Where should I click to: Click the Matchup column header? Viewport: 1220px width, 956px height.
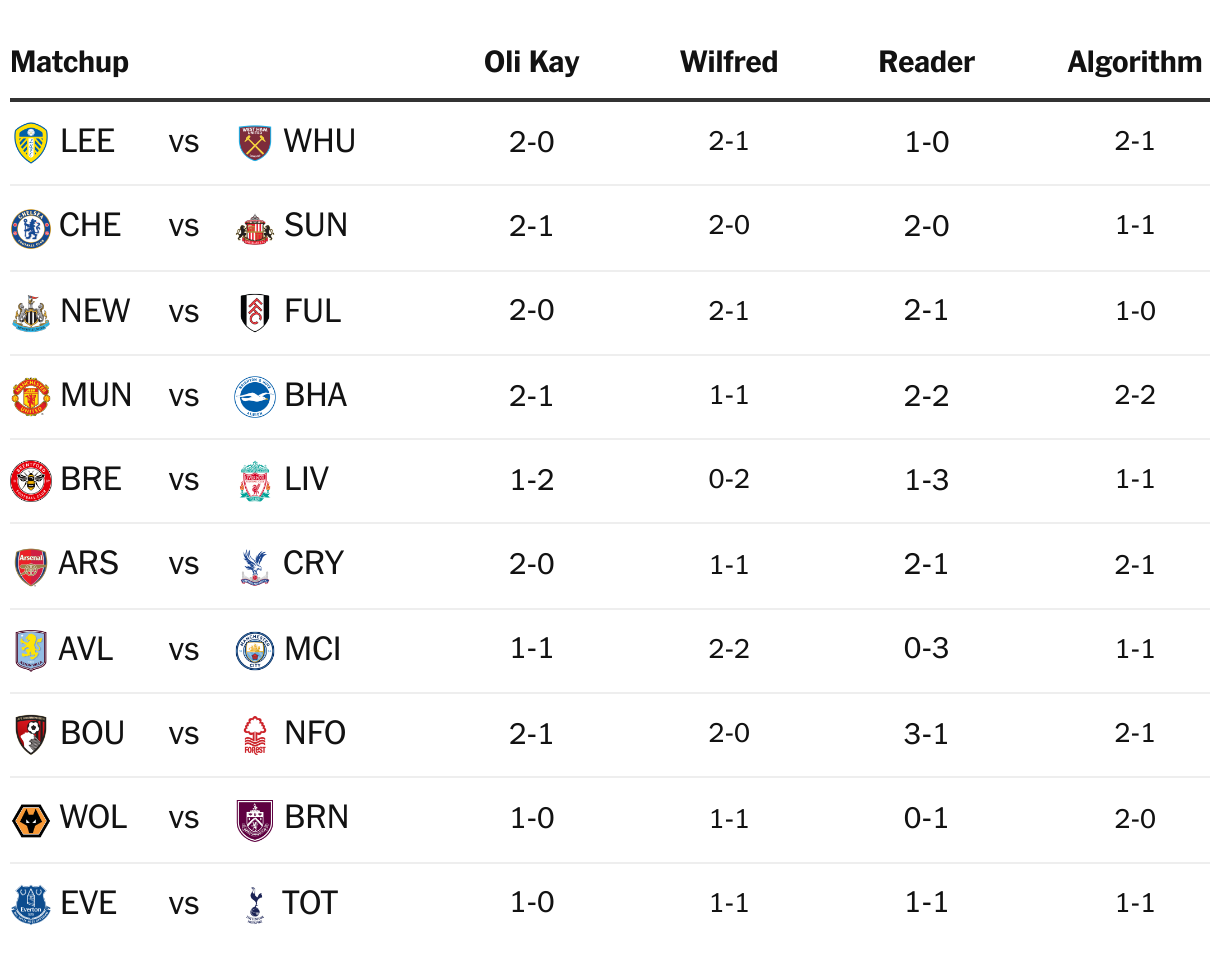click(x=70, y=62)
